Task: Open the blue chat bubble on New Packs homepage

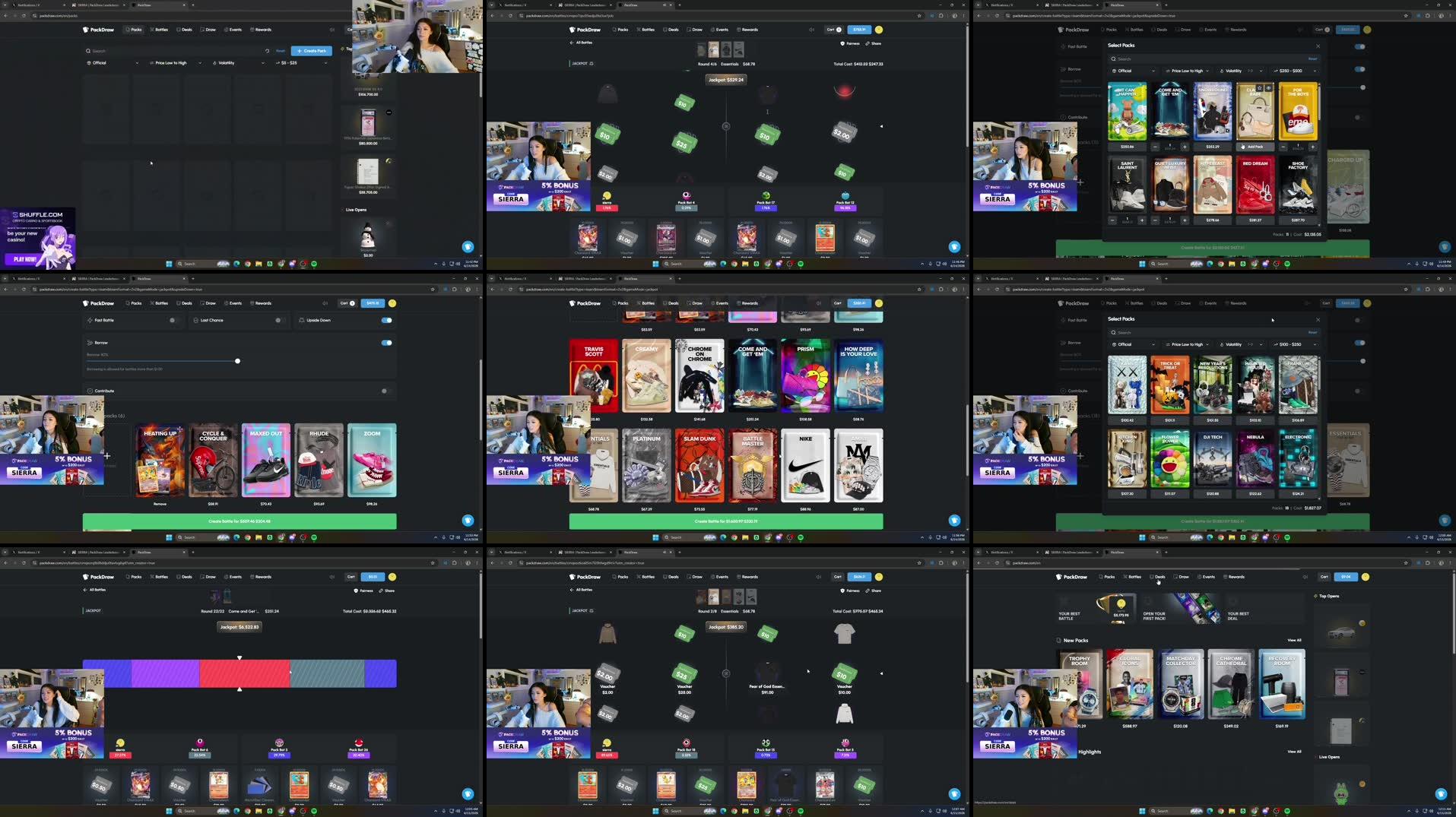Action: [1440, 793]
